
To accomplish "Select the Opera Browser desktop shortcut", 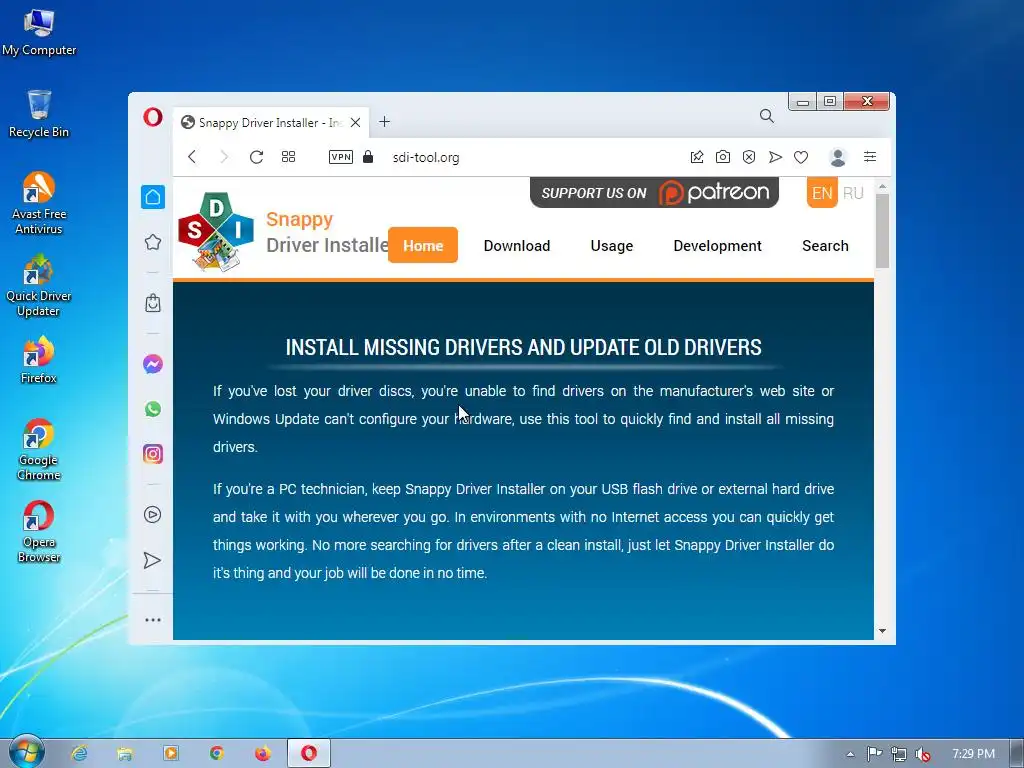I will point(39,532).
